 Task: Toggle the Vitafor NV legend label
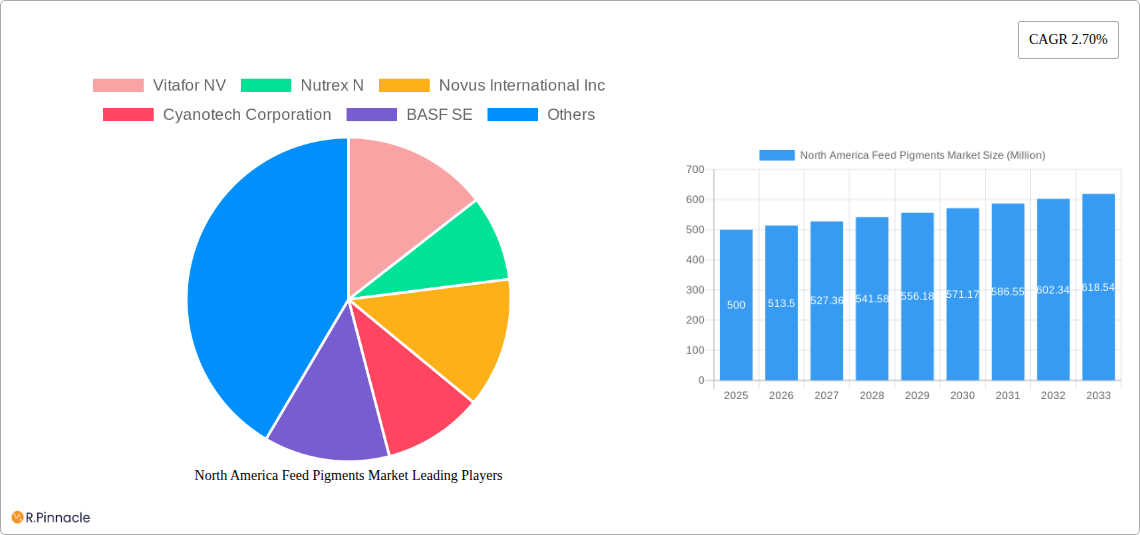[x=189, y=86]
